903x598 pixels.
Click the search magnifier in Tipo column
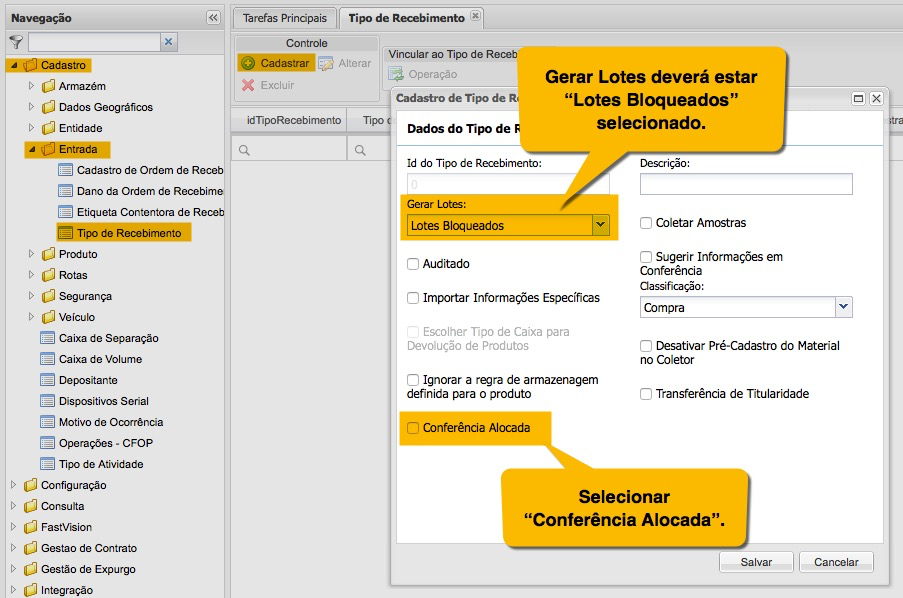(361, 150)
